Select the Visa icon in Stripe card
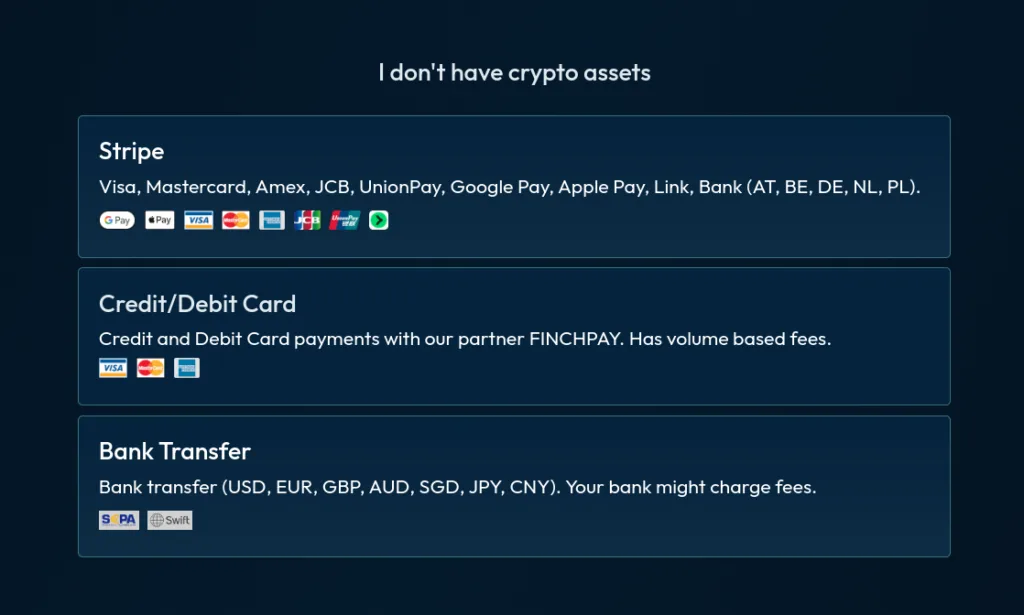The height and width of the screenshot is (615, 1024). [199, 220]
